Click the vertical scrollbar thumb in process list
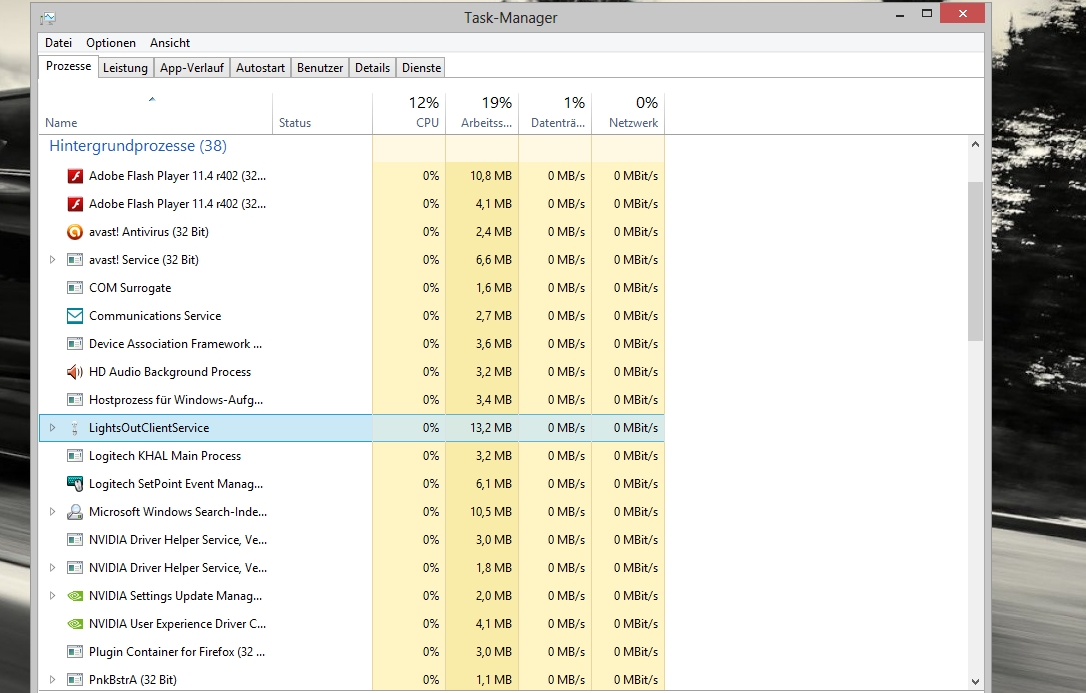 975,261
